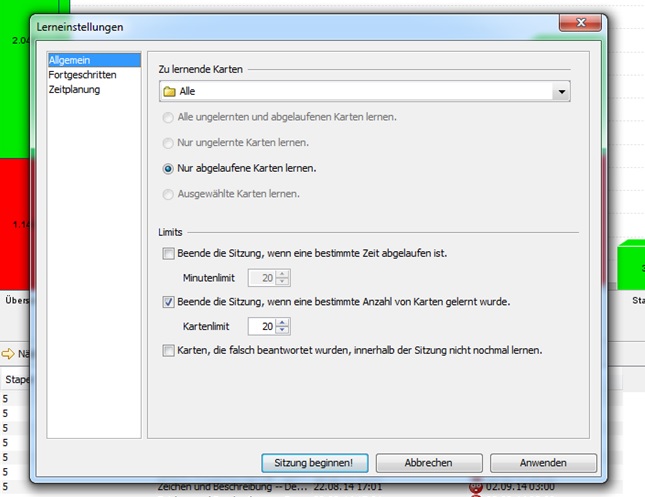Choose 'Ausgewählte Karten lernen' radio button

(168, 194)
